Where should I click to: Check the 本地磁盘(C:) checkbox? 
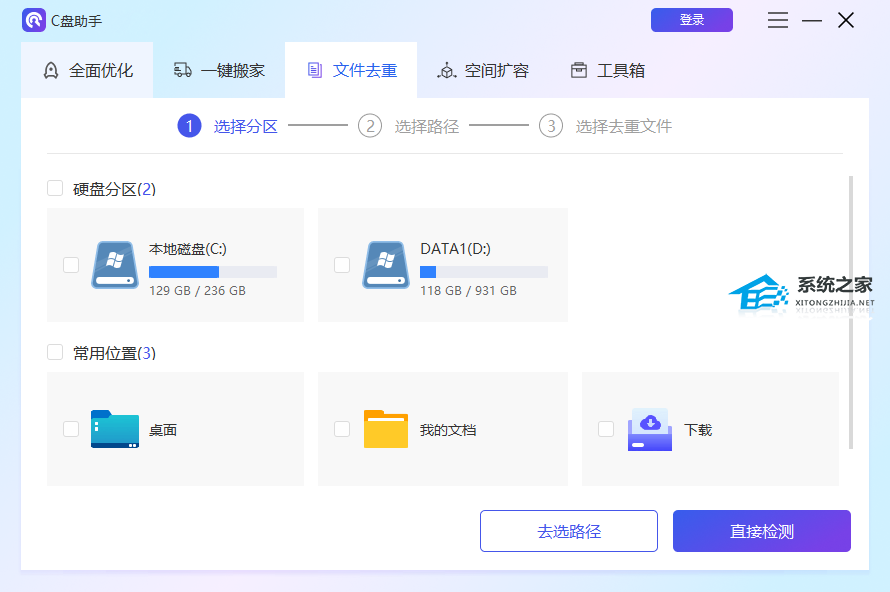coord(71,265)
